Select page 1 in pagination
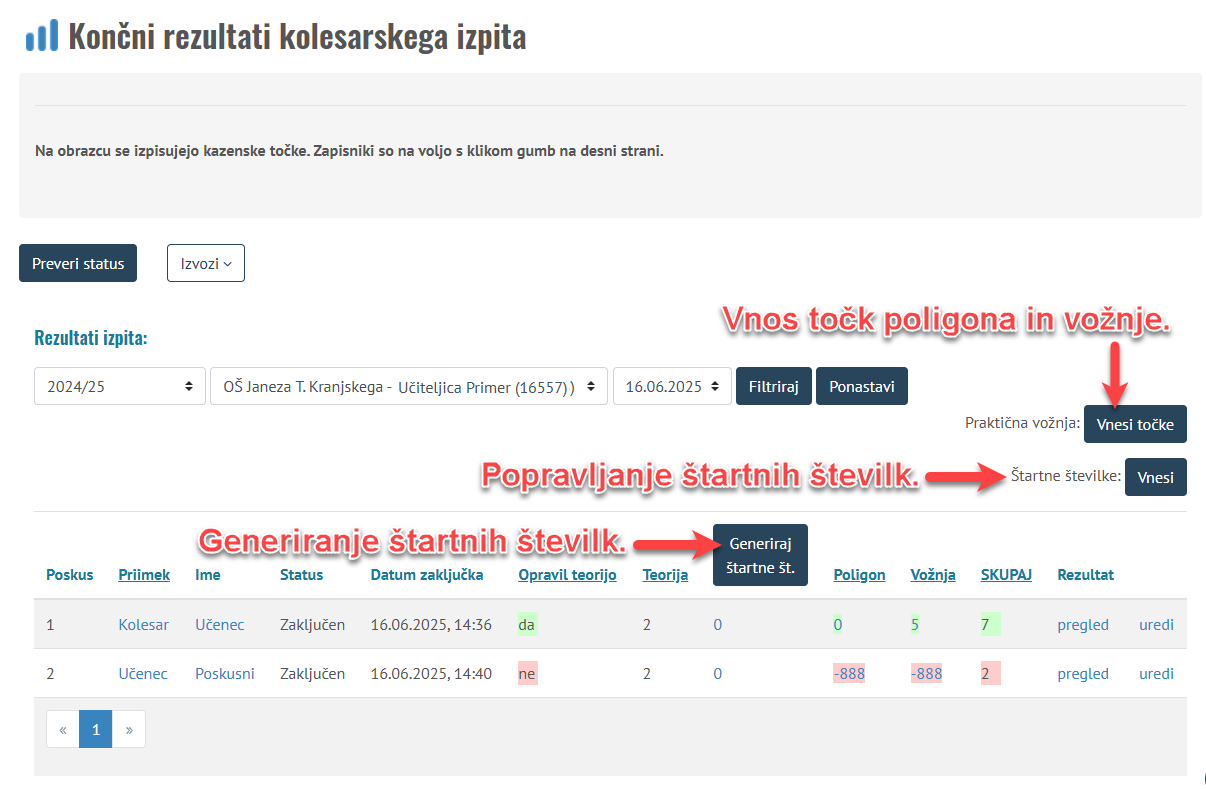Screen dimensions: 1206x789 pyautogui.click(x=96, y=730)
